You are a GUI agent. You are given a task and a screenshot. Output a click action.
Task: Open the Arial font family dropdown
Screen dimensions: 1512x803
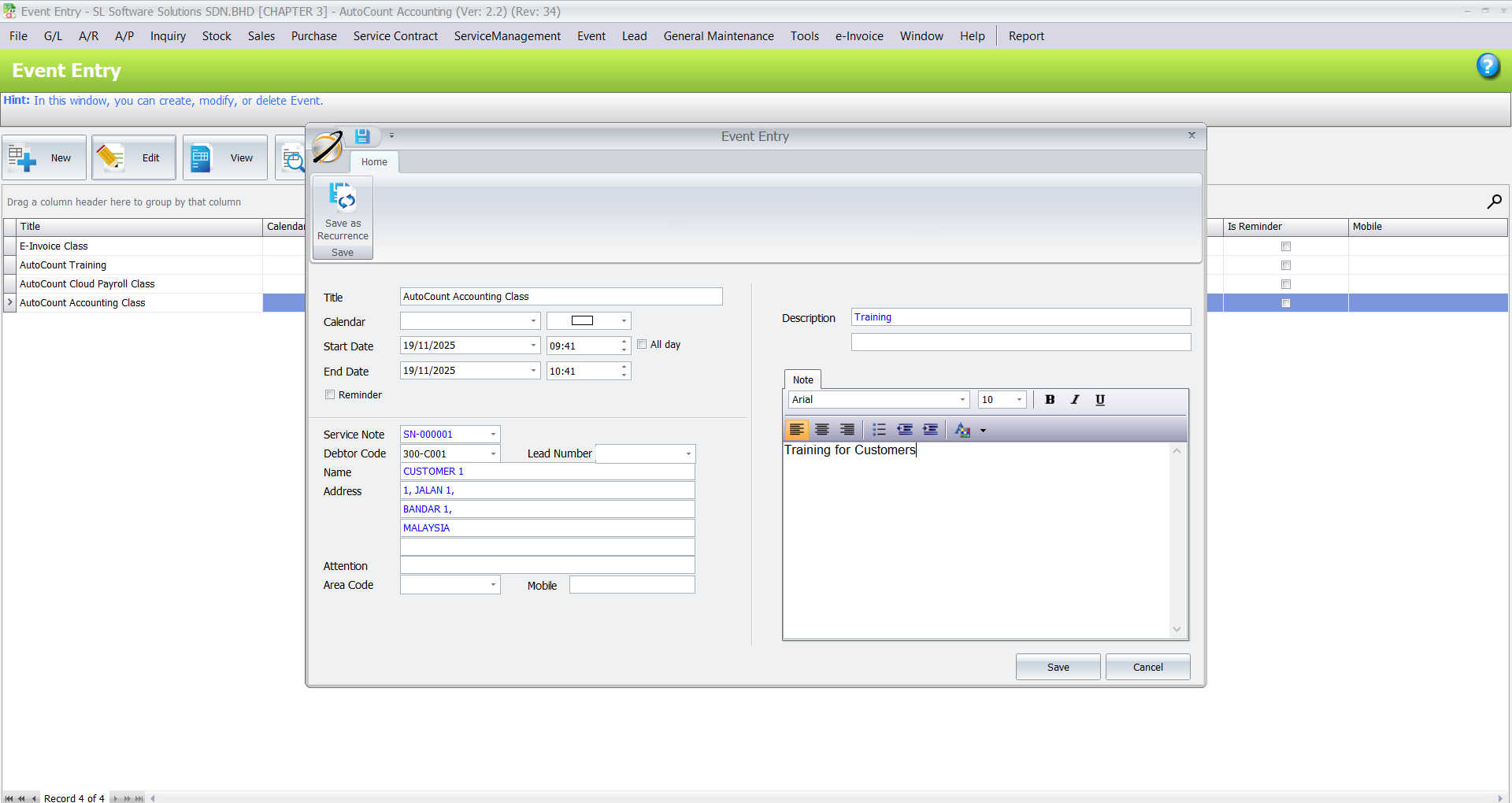point(962,399)
